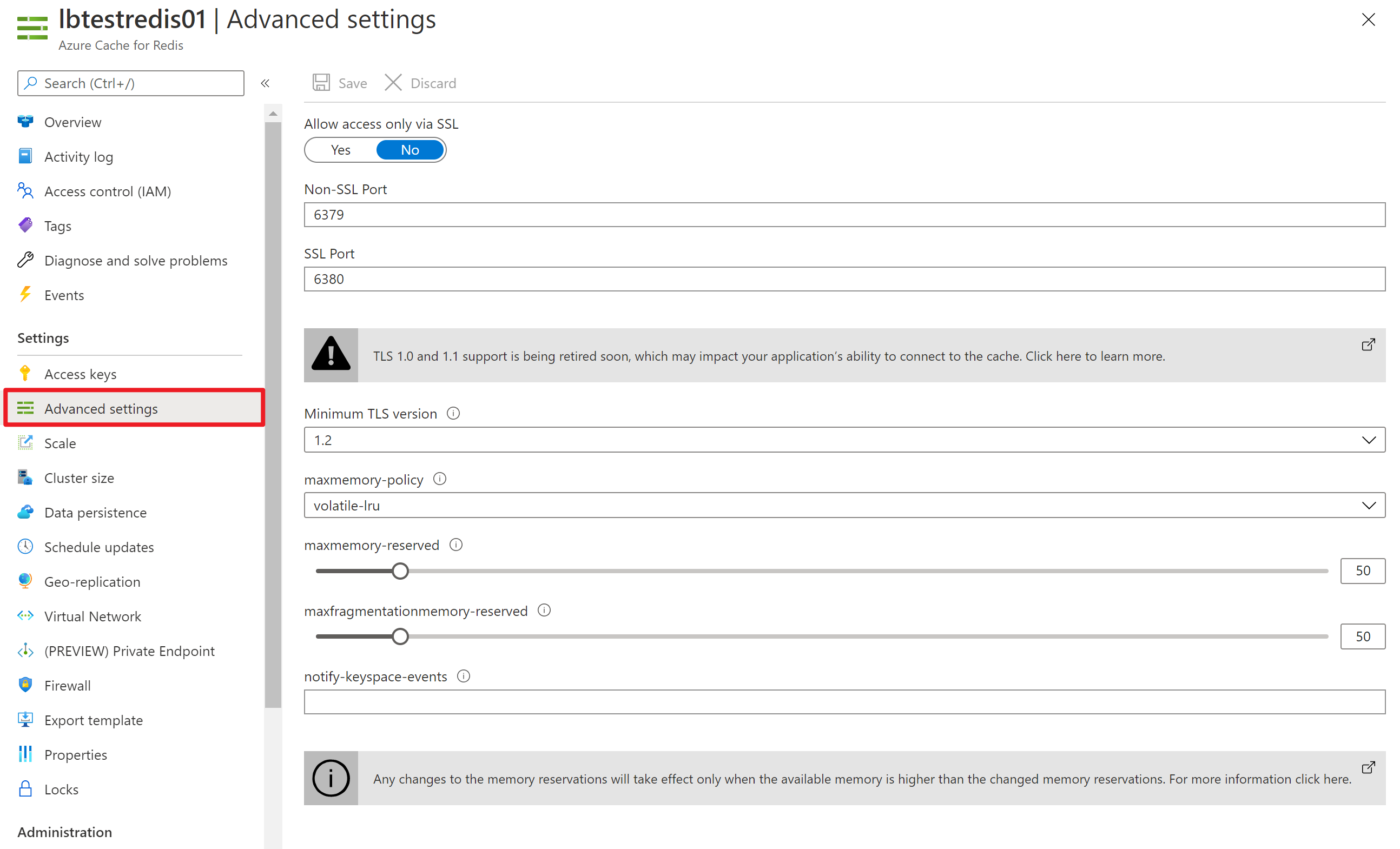The width and height of the screenshot is (1400, 849).
Task: Select Yes for SSL-only access
Action: pos(340,150)
